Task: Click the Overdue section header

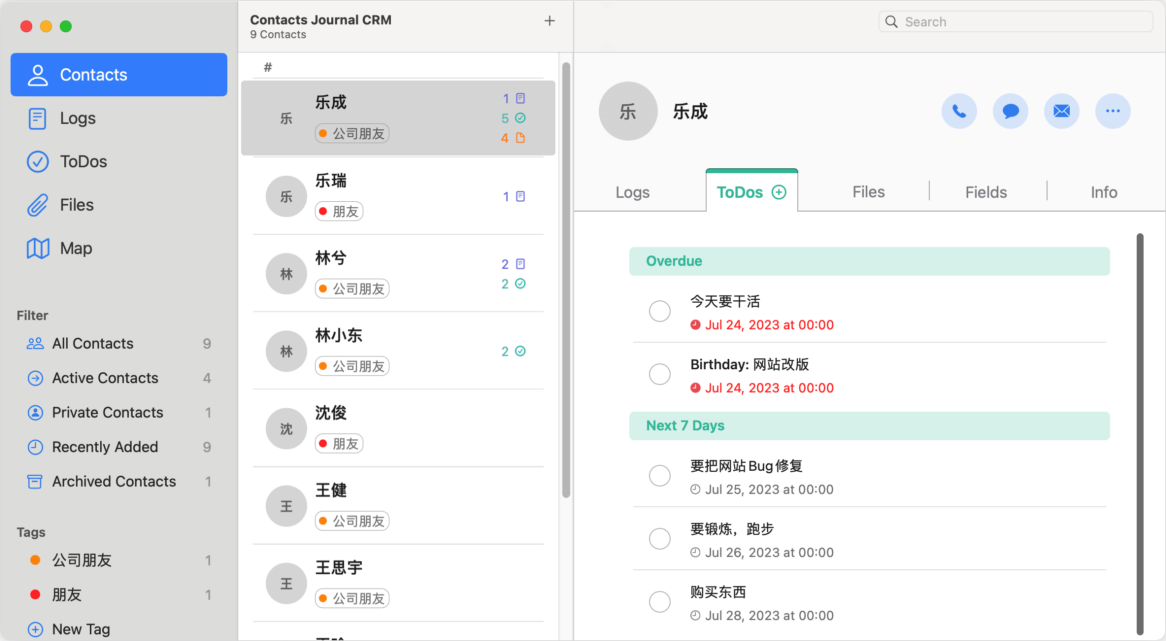Action: 869,261
